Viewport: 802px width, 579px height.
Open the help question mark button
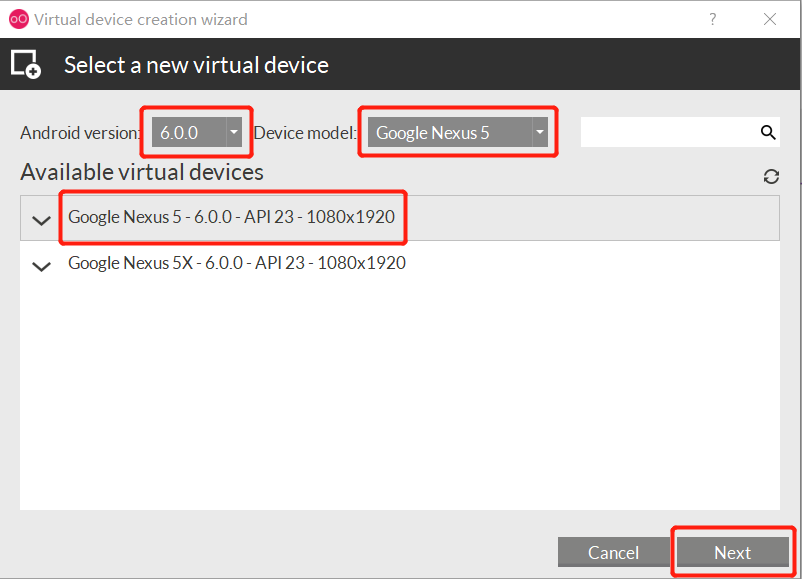coord(712,19)
